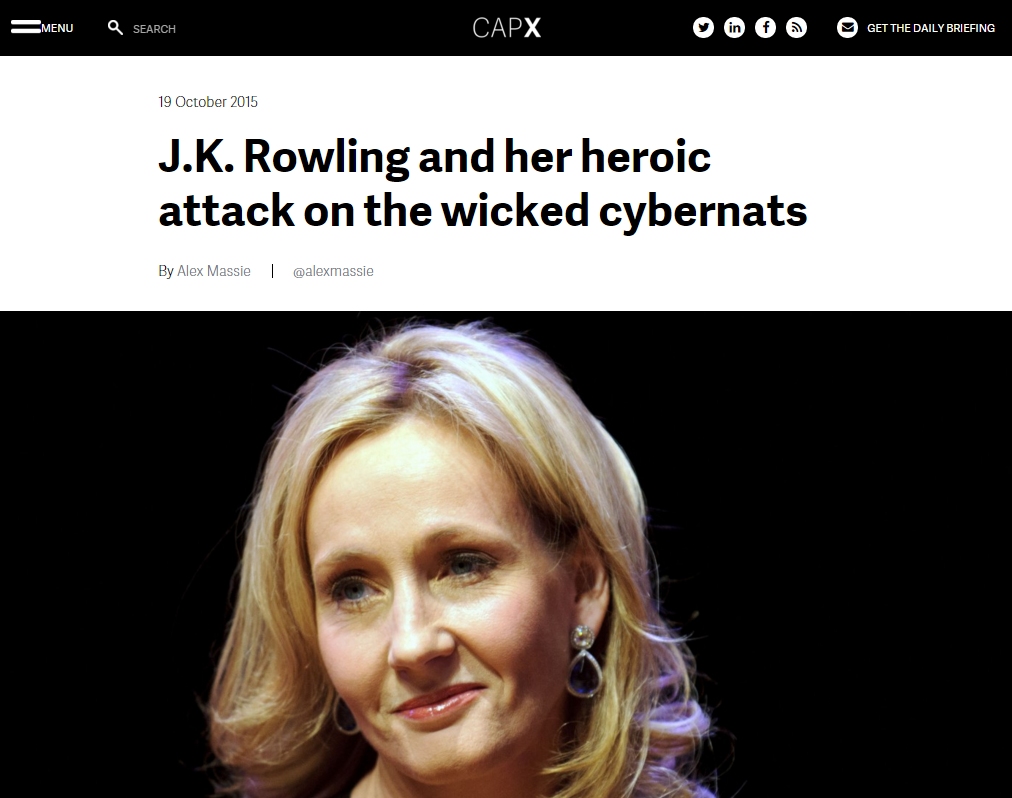The width and height of the screenshot is (1012, 798).
Task: Open CapX's LinkedIn page icon
Action: point(734,27)
